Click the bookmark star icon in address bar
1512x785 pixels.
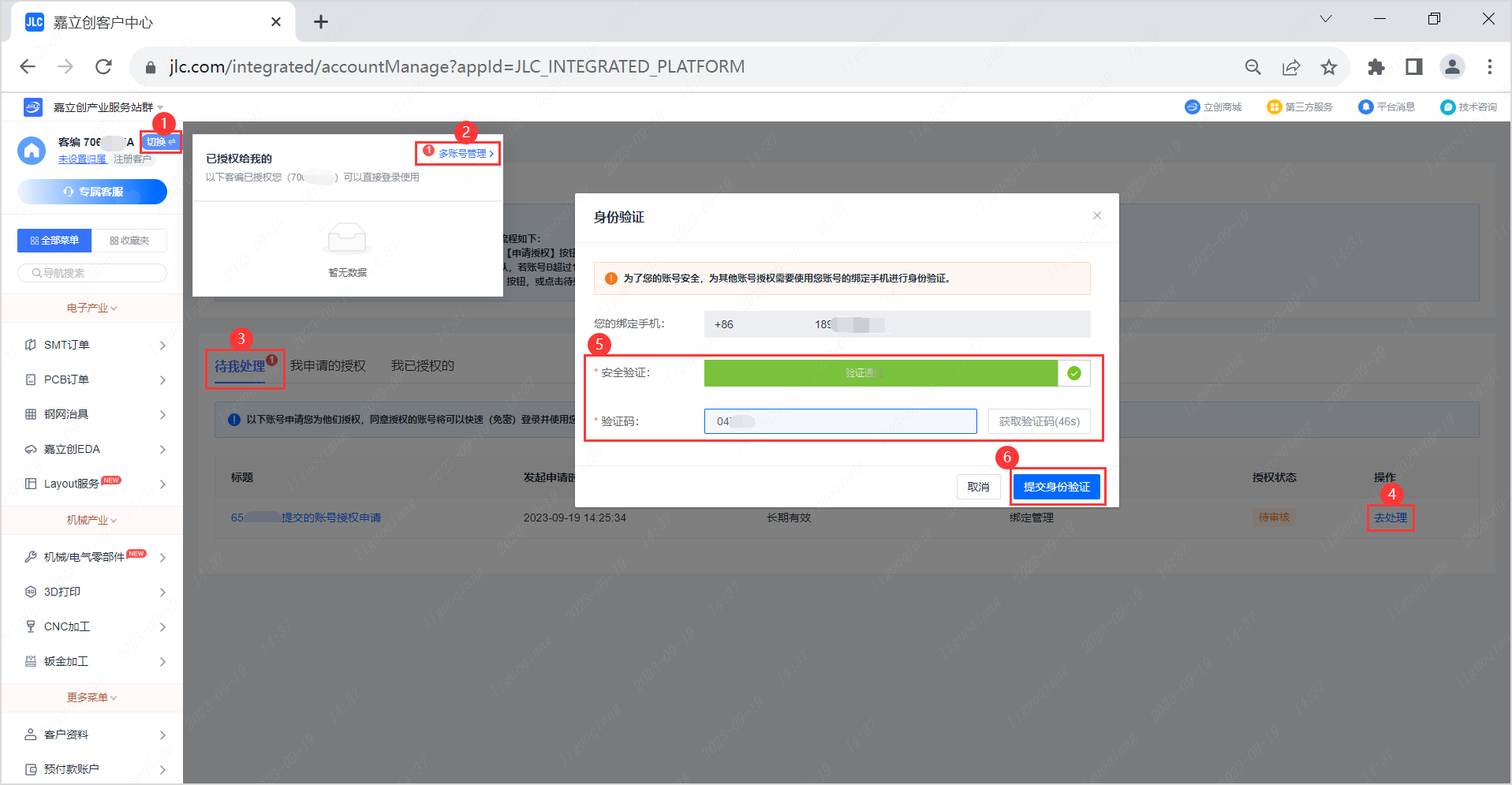[1329, 67]
